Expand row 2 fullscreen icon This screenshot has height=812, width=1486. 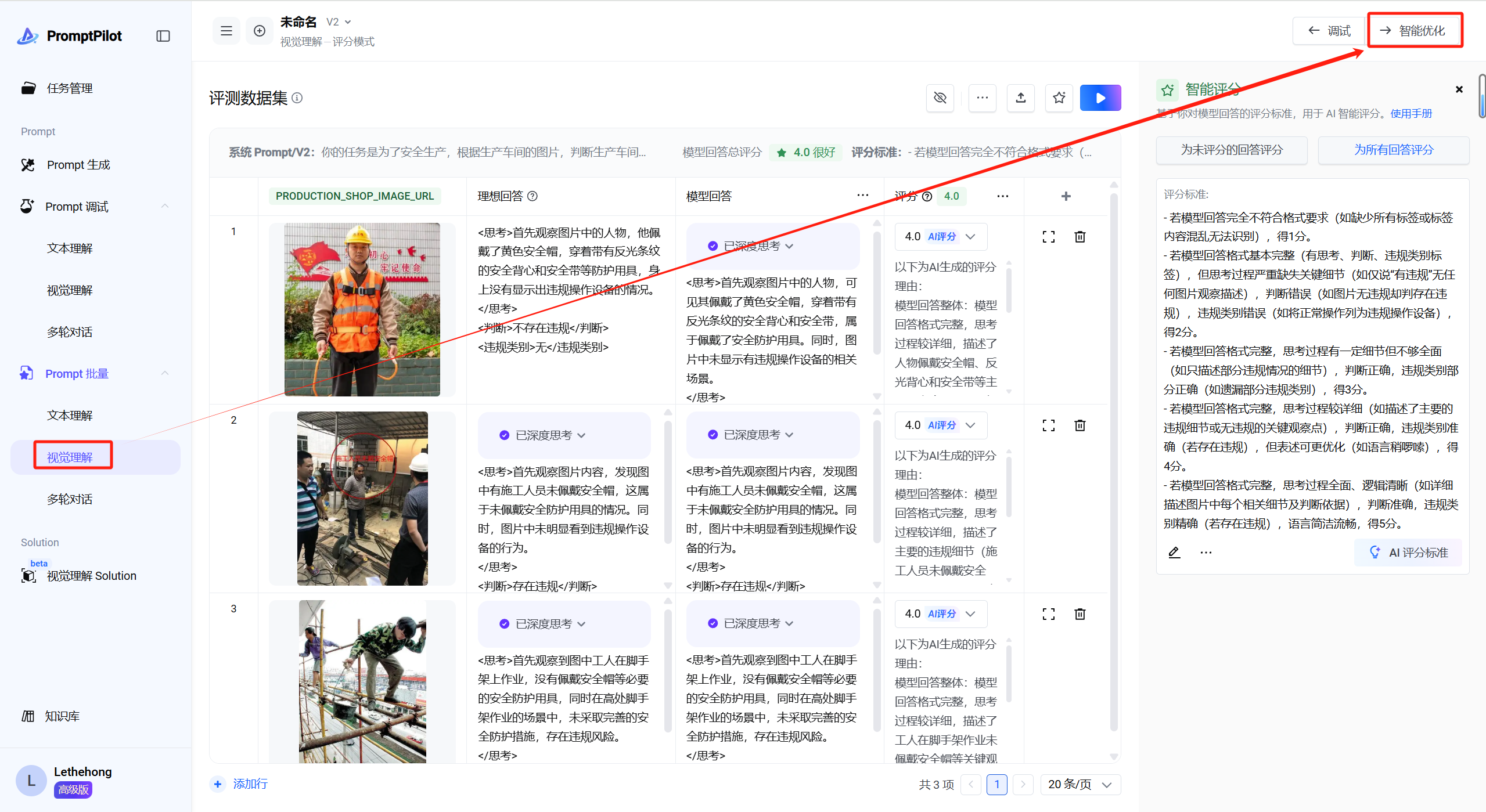(1048, 425)
